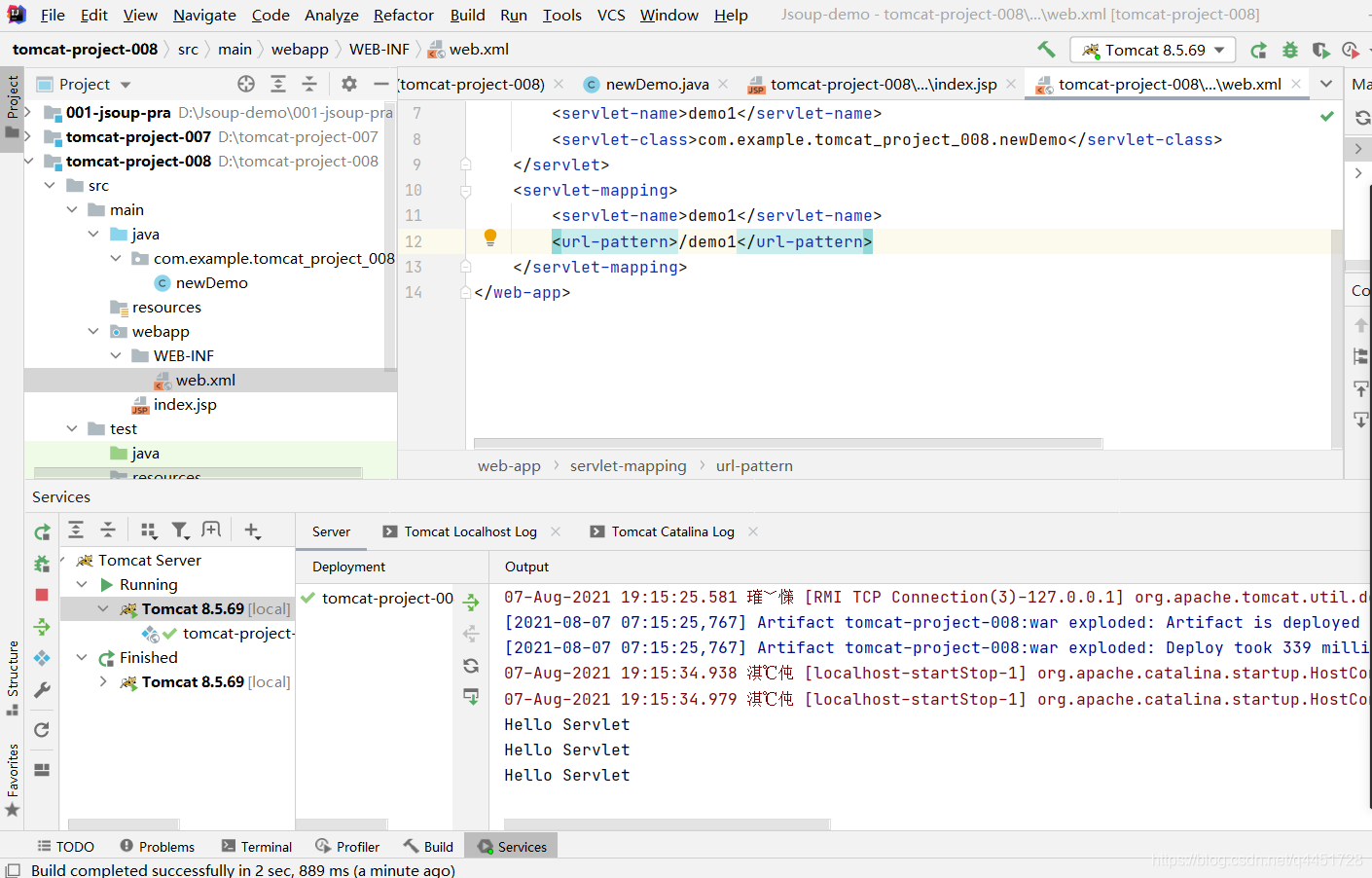Expand all nodes in Services toolbar
This screenshot has height=878, width=1372.
tap(76, 530)
